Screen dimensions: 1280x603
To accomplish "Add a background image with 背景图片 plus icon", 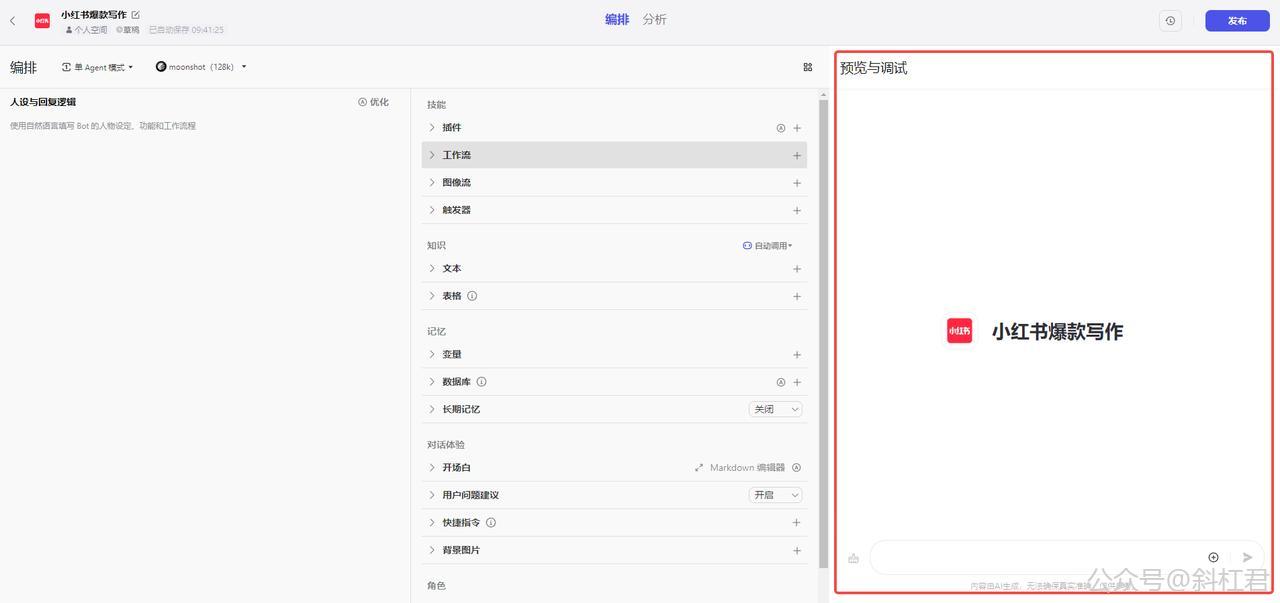I will pos(797,550).
